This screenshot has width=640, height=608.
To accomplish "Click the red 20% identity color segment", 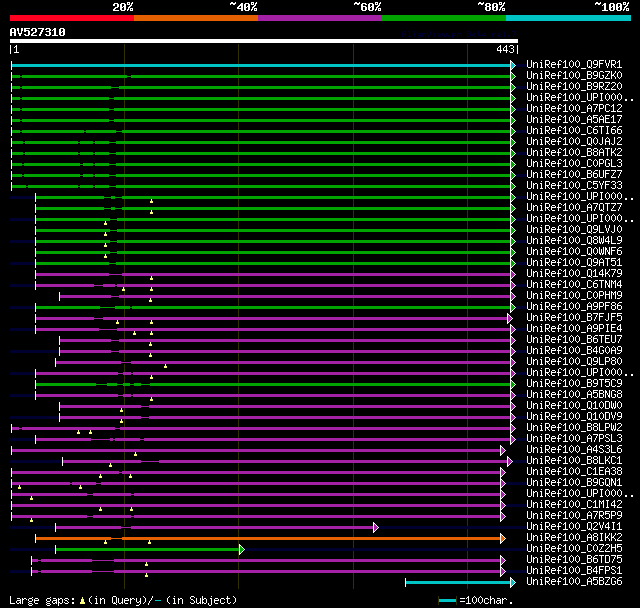I will click(x=72, y=18).
